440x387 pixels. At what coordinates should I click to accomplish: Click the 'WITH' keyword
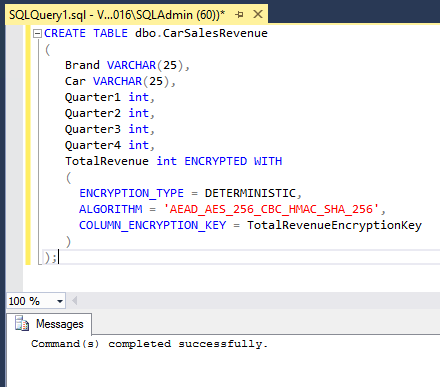click(x=268, y=161)
